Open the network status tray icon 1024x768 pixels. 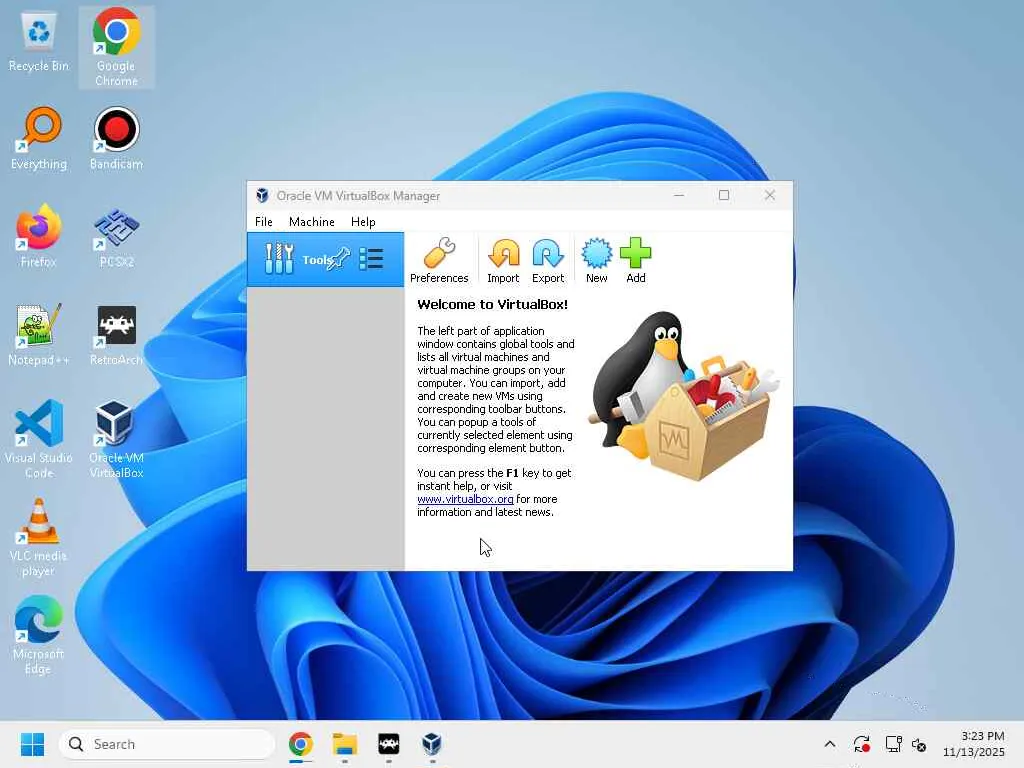pos(893,744)
